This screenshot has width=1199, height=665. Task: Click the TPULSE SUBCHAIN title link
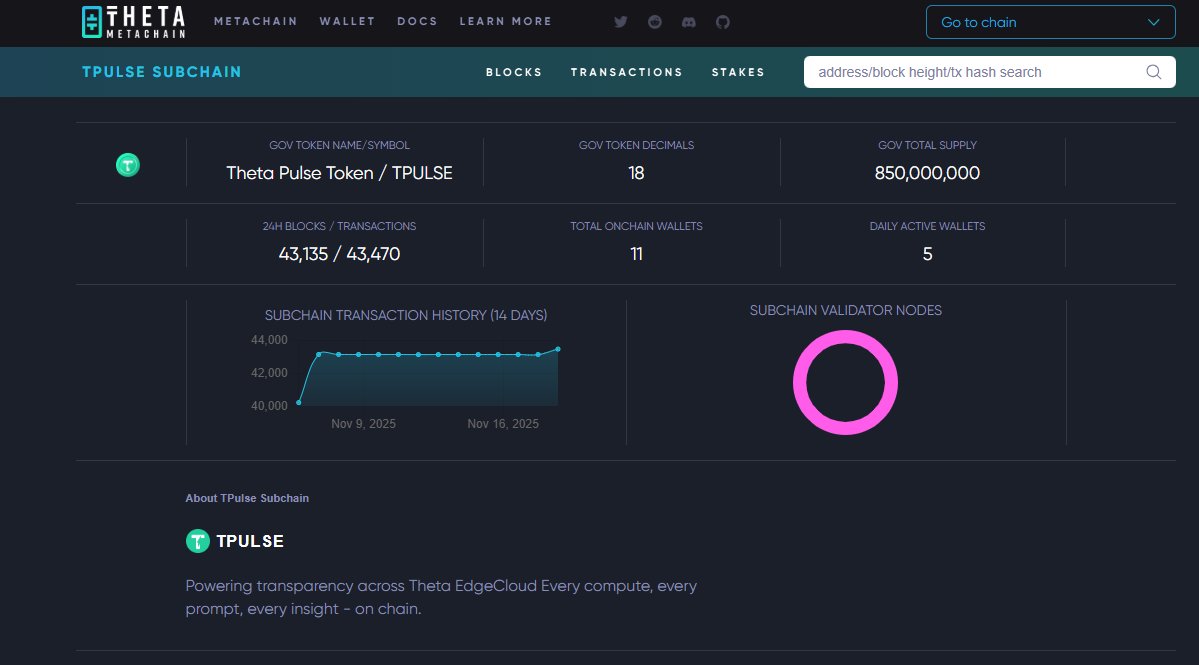(x=161, y=72)
